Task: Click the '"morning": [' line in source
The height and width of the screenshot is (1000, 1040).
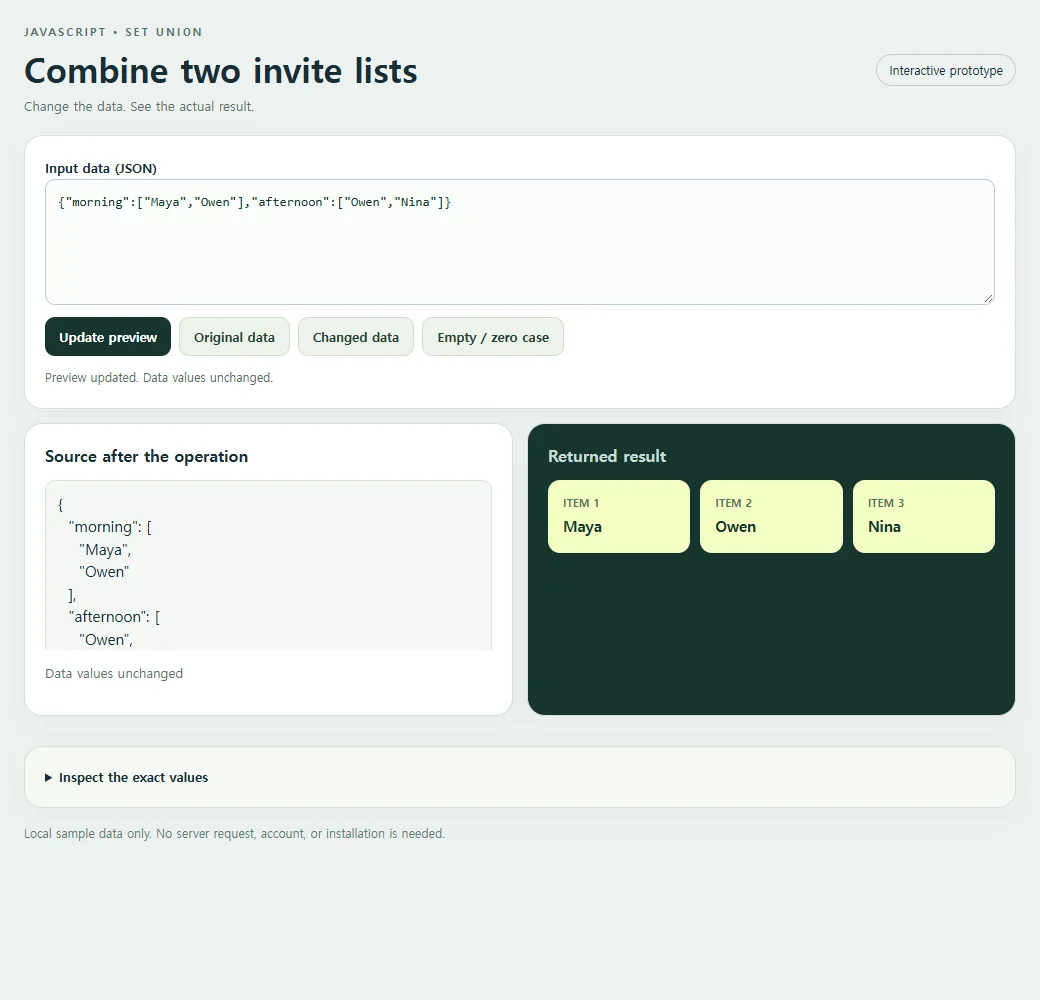Action: tap(110, 527)
